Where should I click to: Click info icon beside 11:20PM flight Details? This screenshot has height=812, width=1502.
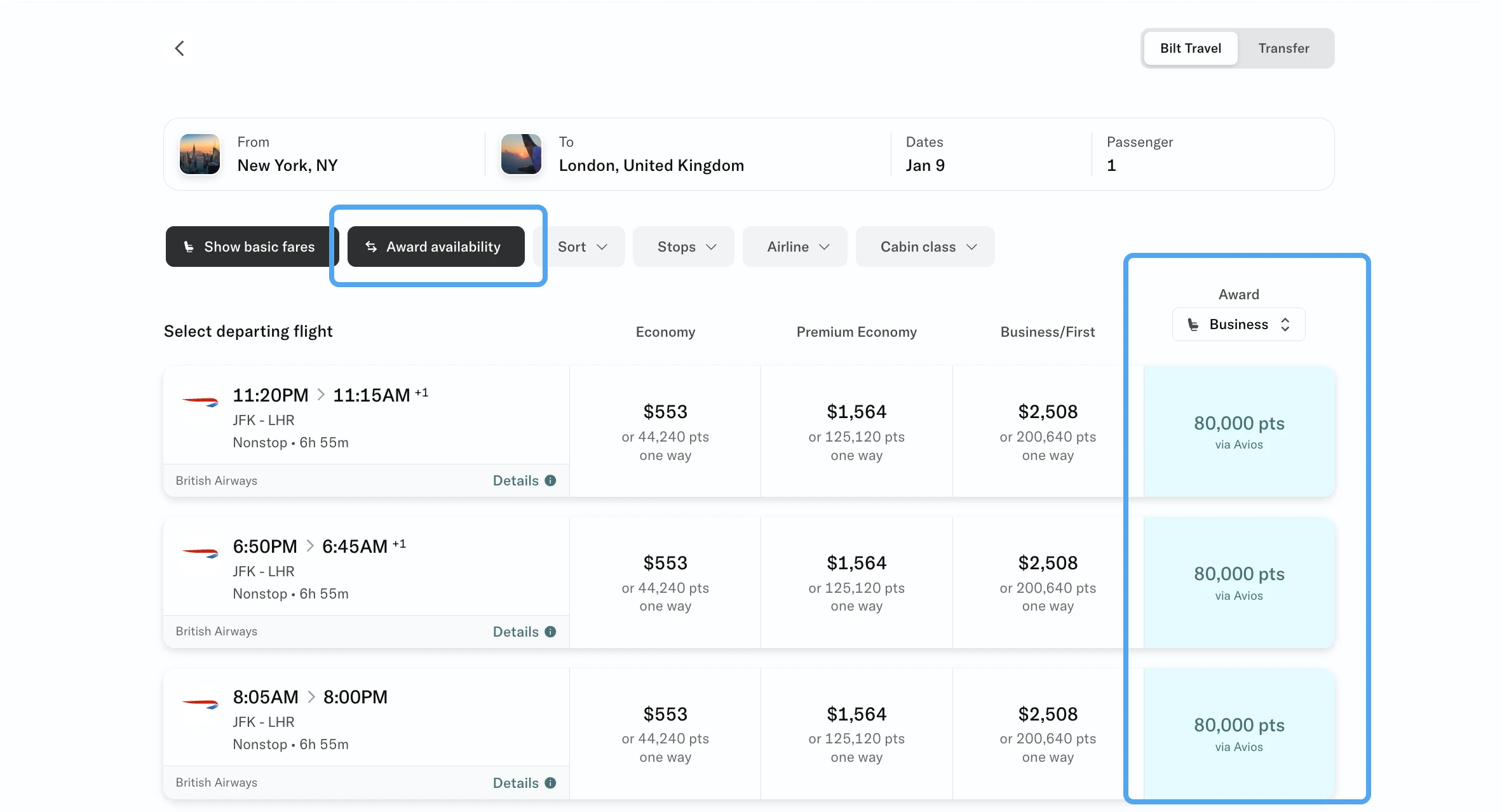(550, 481)
